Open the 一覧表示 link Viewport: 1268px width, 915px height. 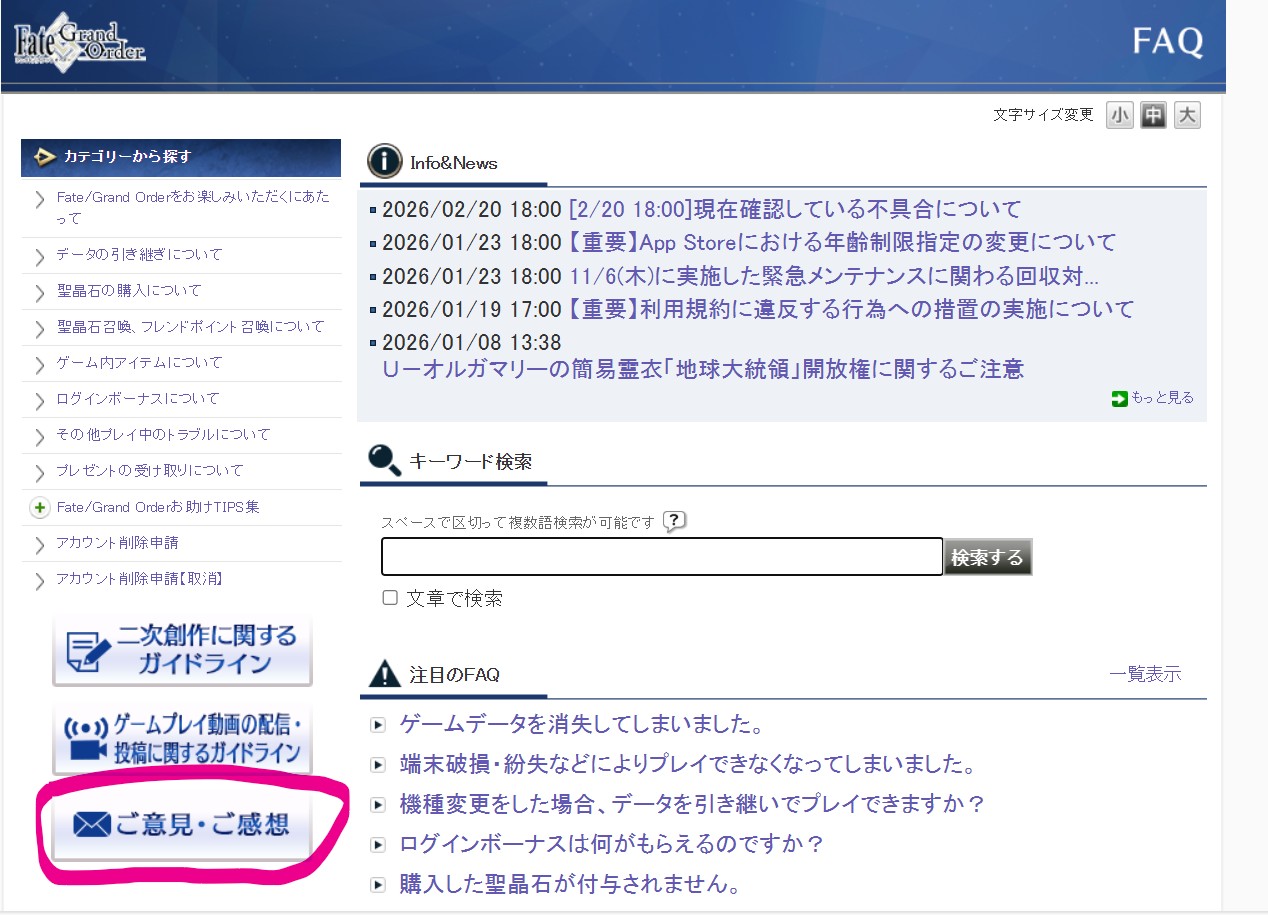pos(1144,674)
